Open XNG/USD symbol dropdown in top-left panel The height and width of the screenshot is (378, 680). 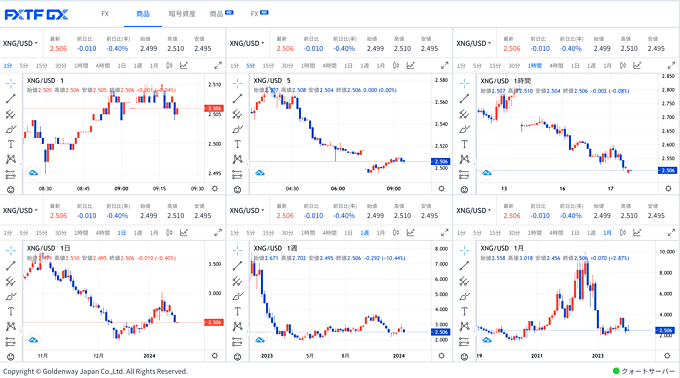[20, 43]
